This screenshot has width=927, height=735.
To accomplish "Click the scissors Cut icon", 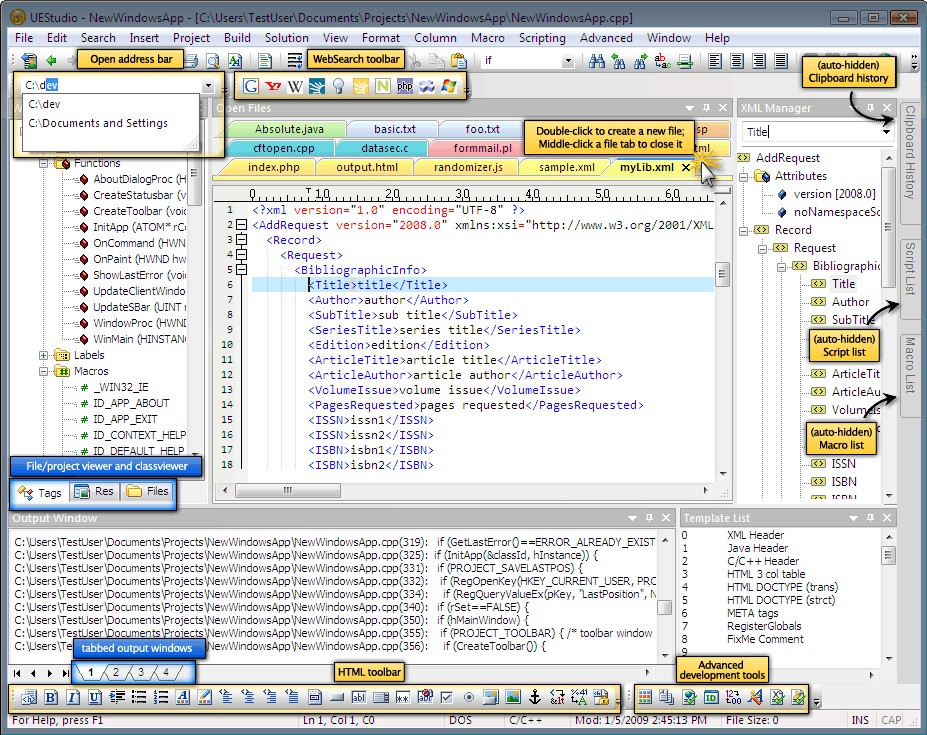I will [x=414, y=60].
